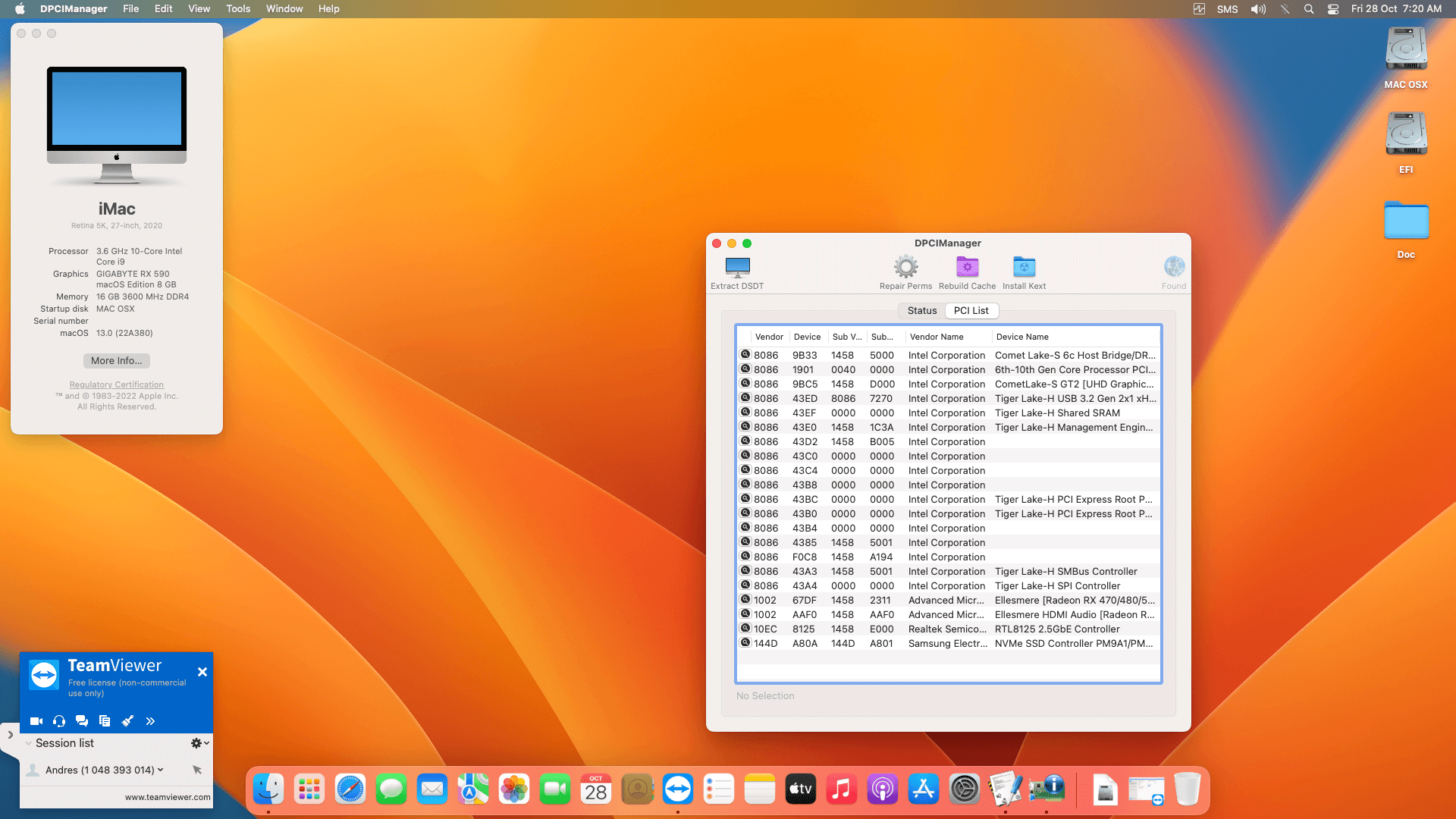Expand the TeamViewer double-chevron more tools
Image resolution: width=1456 pixels, height=819 pixels.
(x=150, y=721)
